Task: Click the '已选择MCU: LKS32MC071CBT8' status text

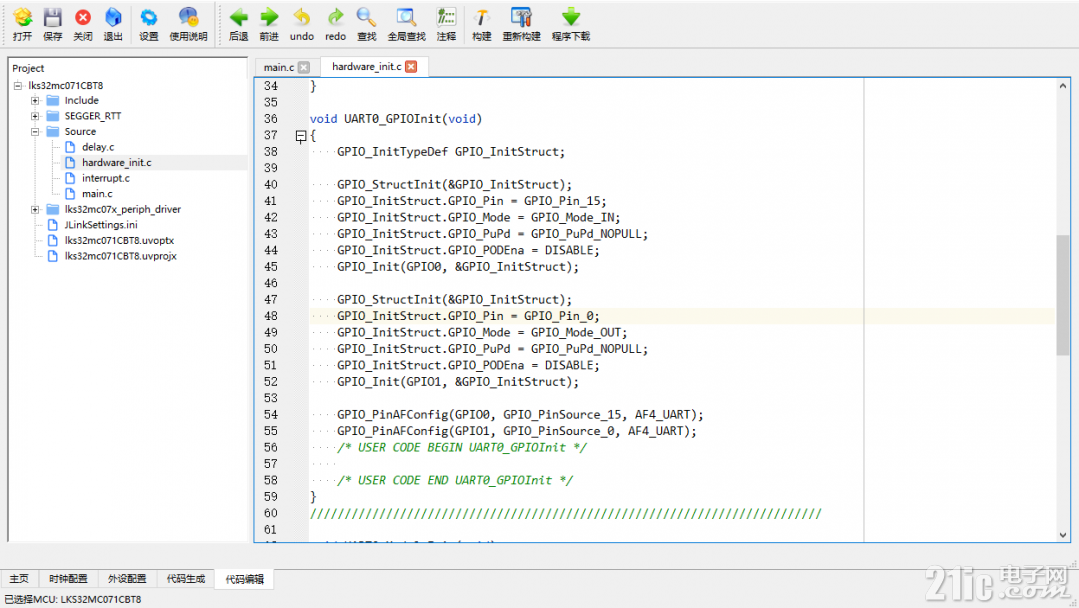Action: tap(72, 599)
